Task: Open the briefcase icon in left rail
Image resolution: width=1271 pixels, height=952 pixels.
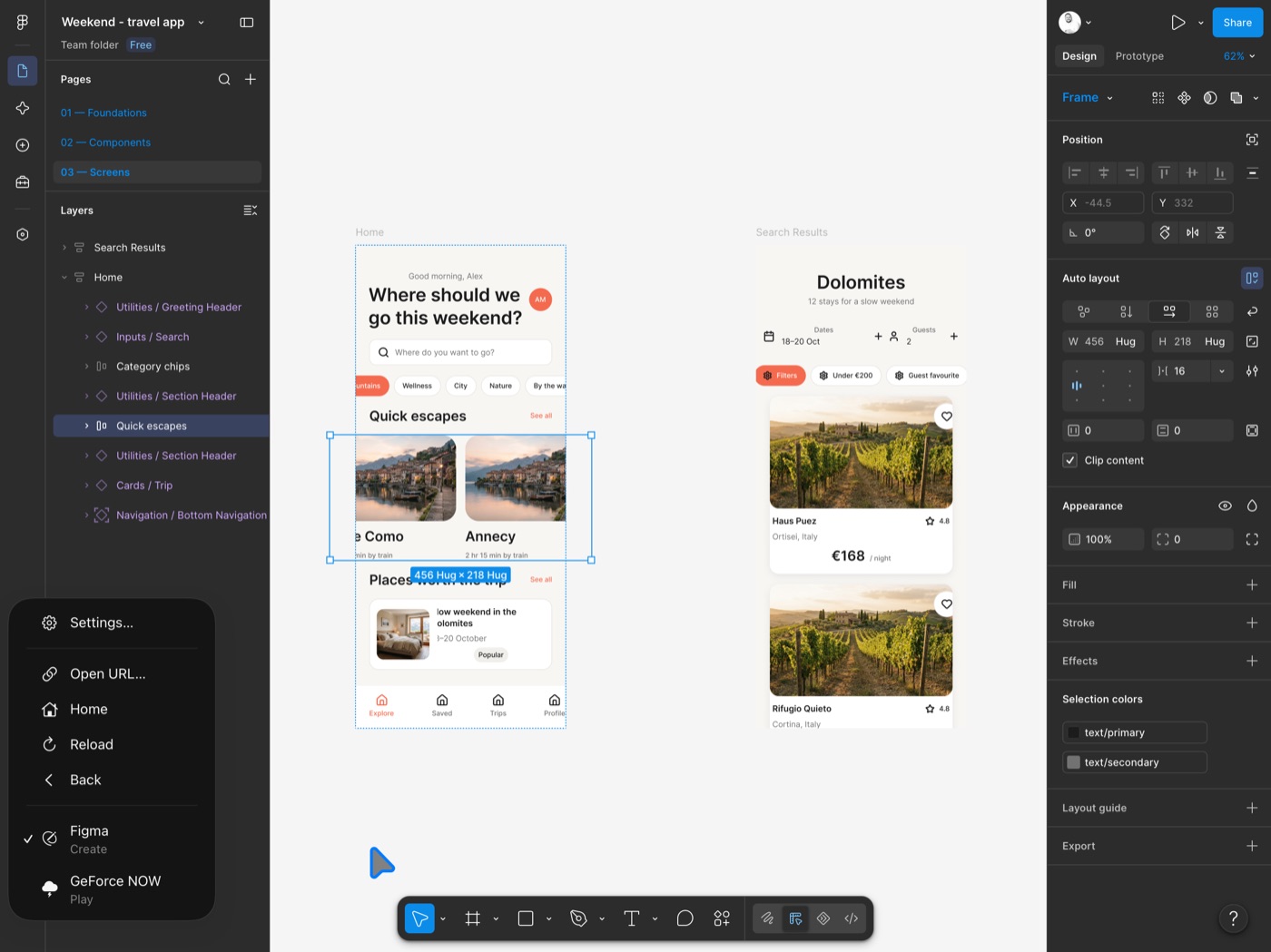Action: tap(23, 182)
